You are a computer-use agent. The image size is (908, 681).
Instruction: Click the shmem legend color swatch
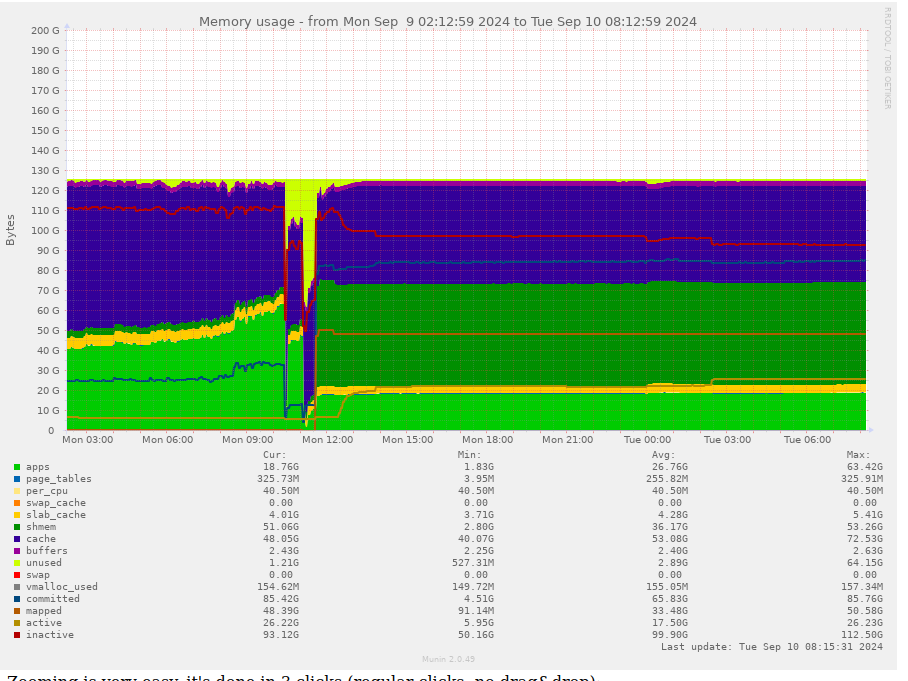17,527
